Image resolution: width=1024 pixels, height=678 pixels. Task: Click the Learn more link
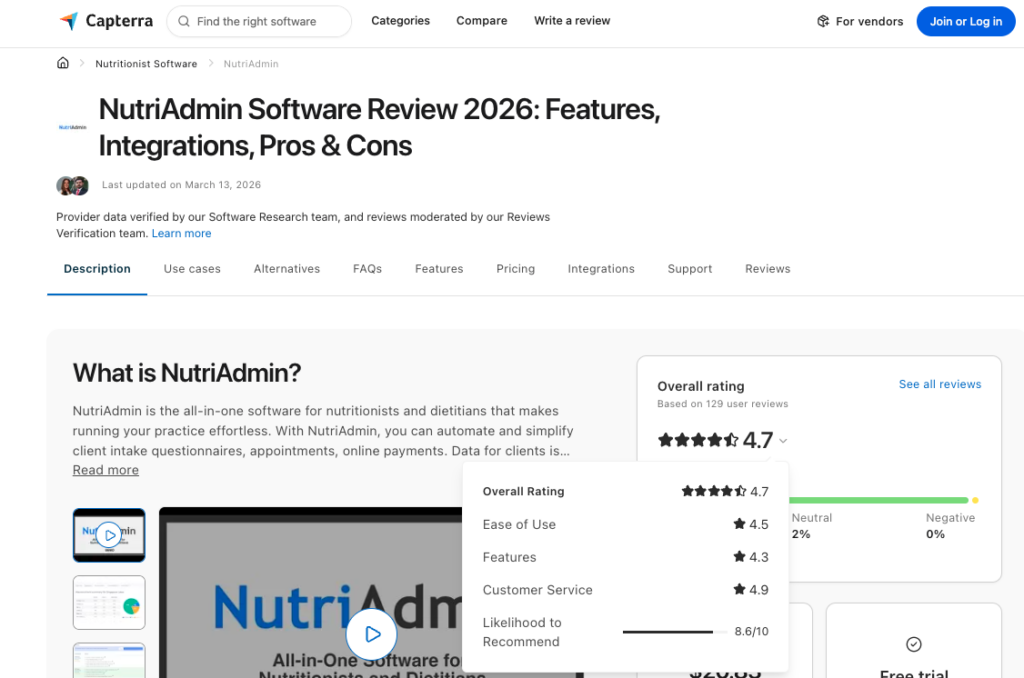click(182, 233)
